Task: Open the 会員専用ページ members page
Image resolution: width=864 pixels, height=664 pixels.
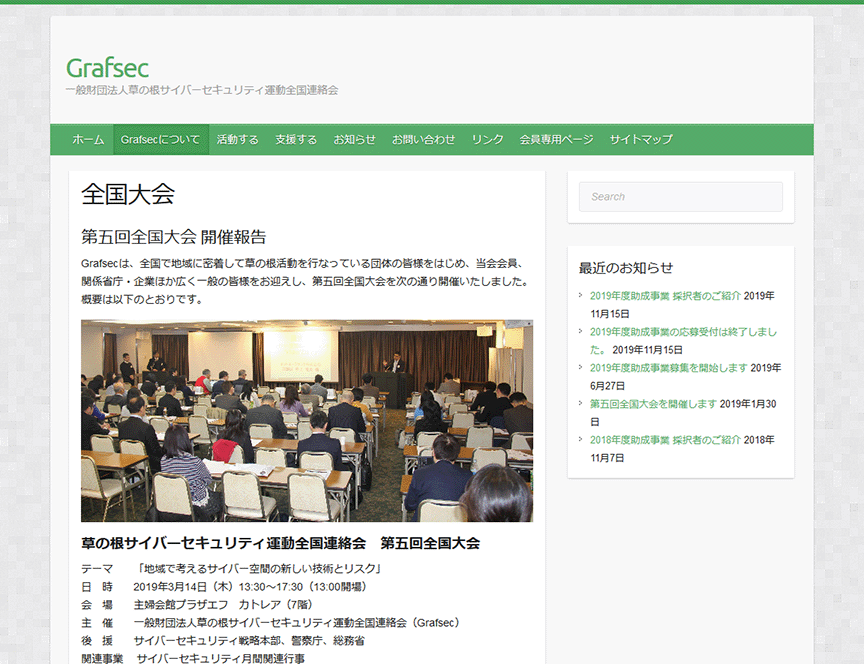Action: 556,140
